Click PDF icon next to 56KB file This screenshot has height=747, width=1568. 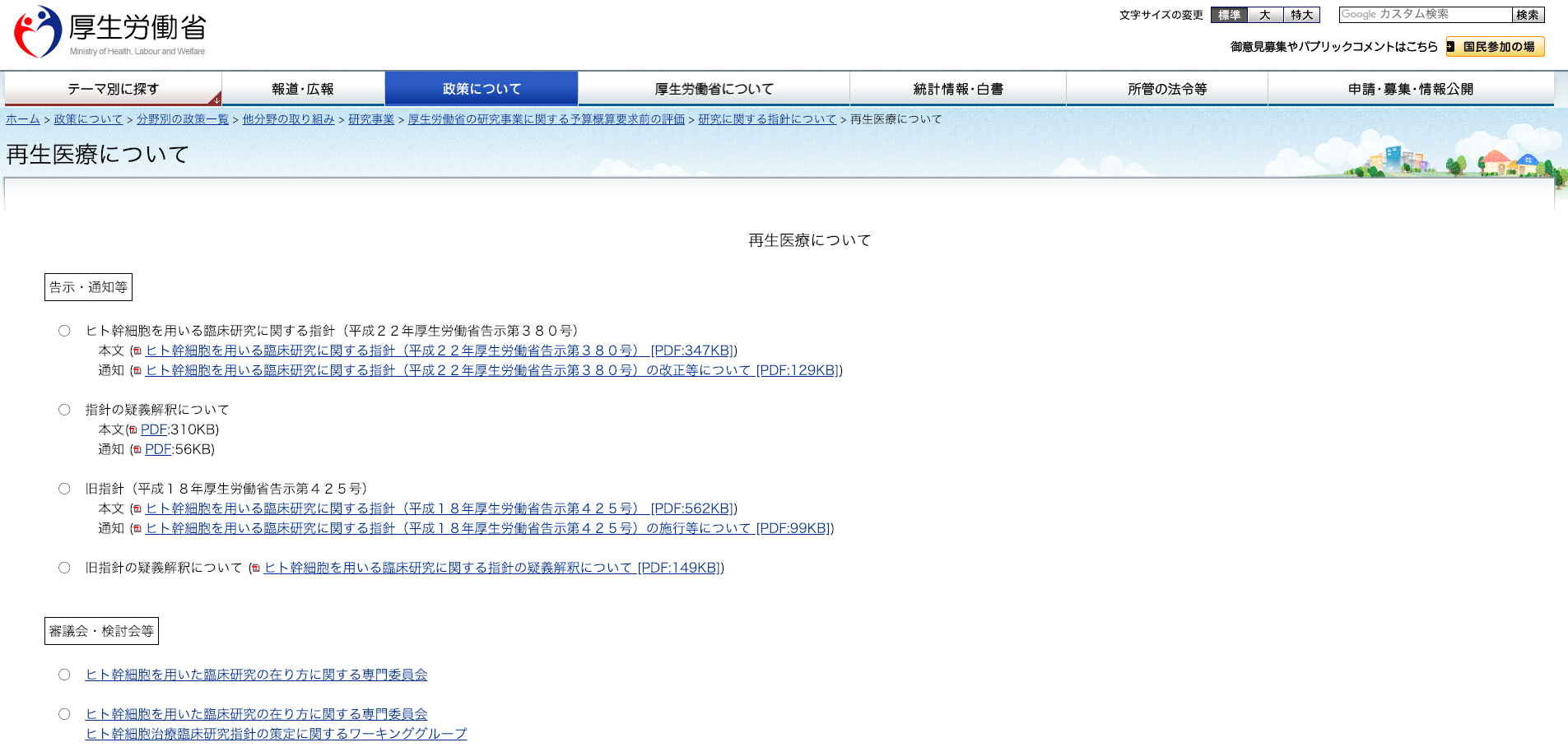pyautogui.click(x=137, y=450)
